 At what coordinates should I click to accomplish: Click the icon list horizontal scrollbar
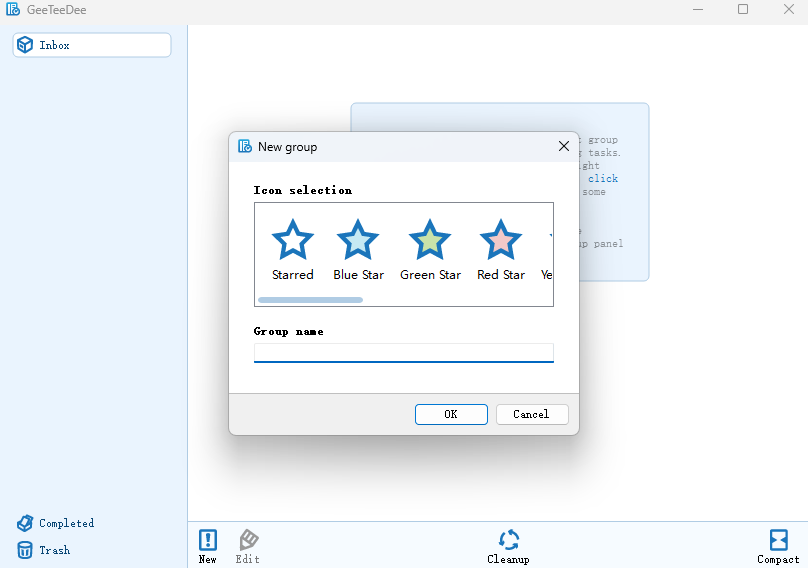click(x=310, y=300)
